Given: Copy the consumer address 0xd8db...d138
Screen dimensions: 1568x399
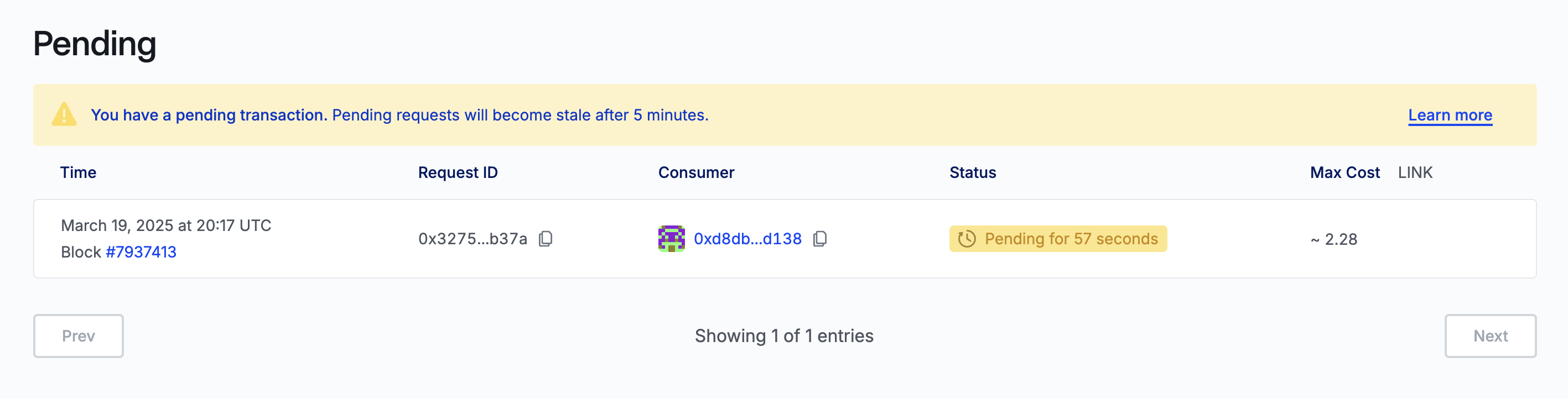Looking at the screenshot, I should [x=820, y=239].
